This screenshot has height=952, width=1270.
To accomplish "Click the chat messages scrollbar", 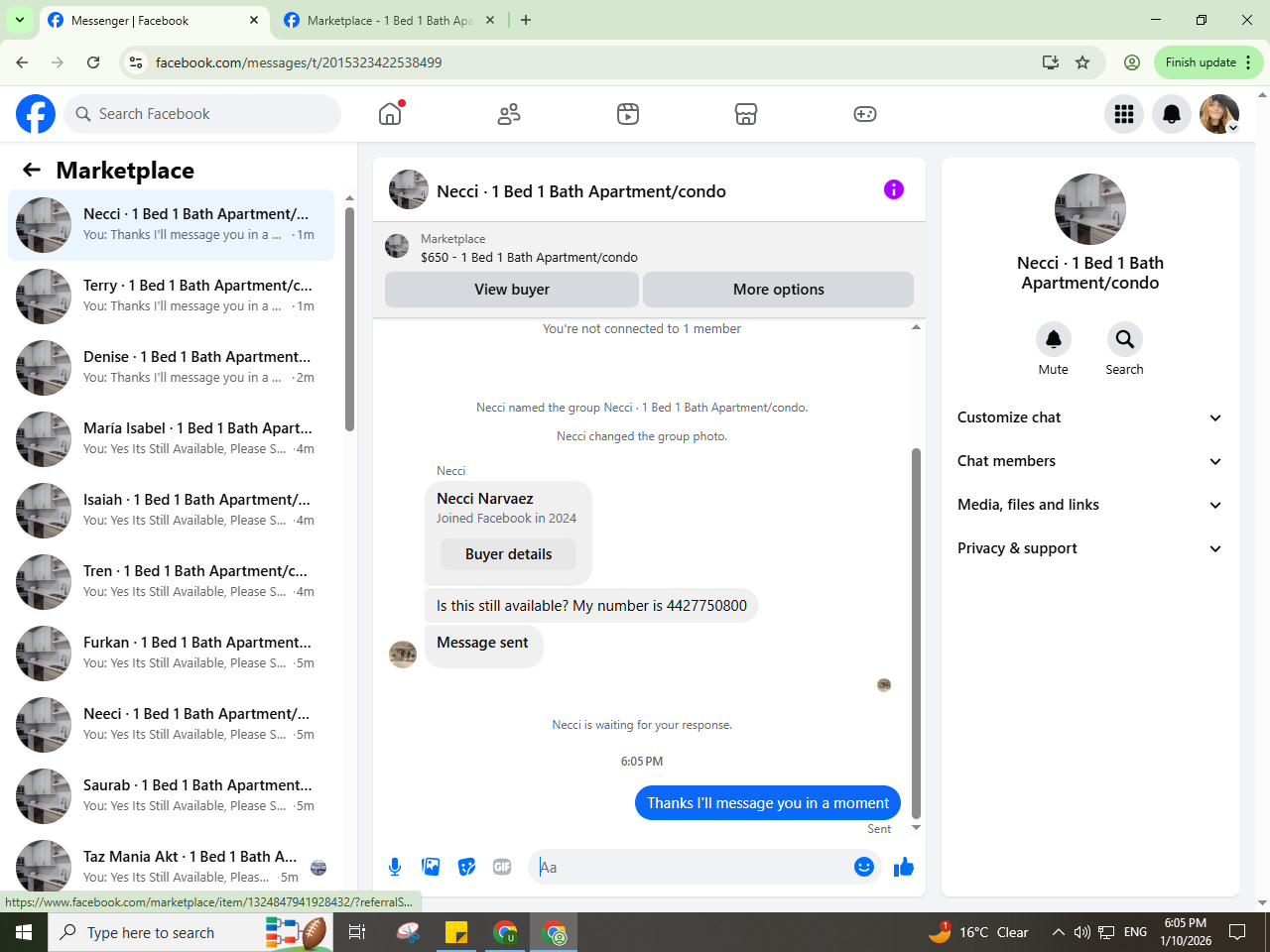I will [x=916, y=635].
